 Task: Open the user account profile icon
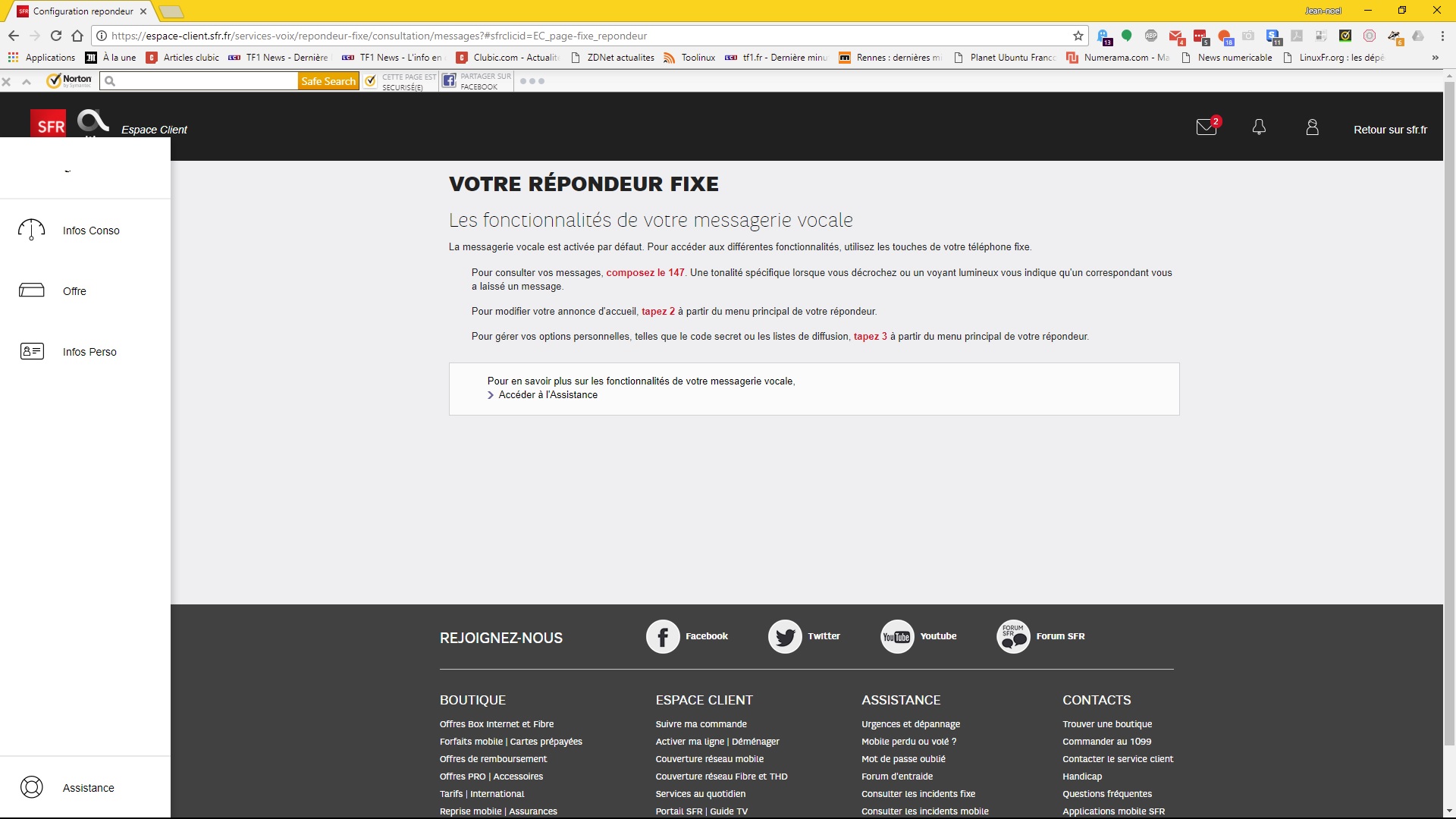[1312, 127]
